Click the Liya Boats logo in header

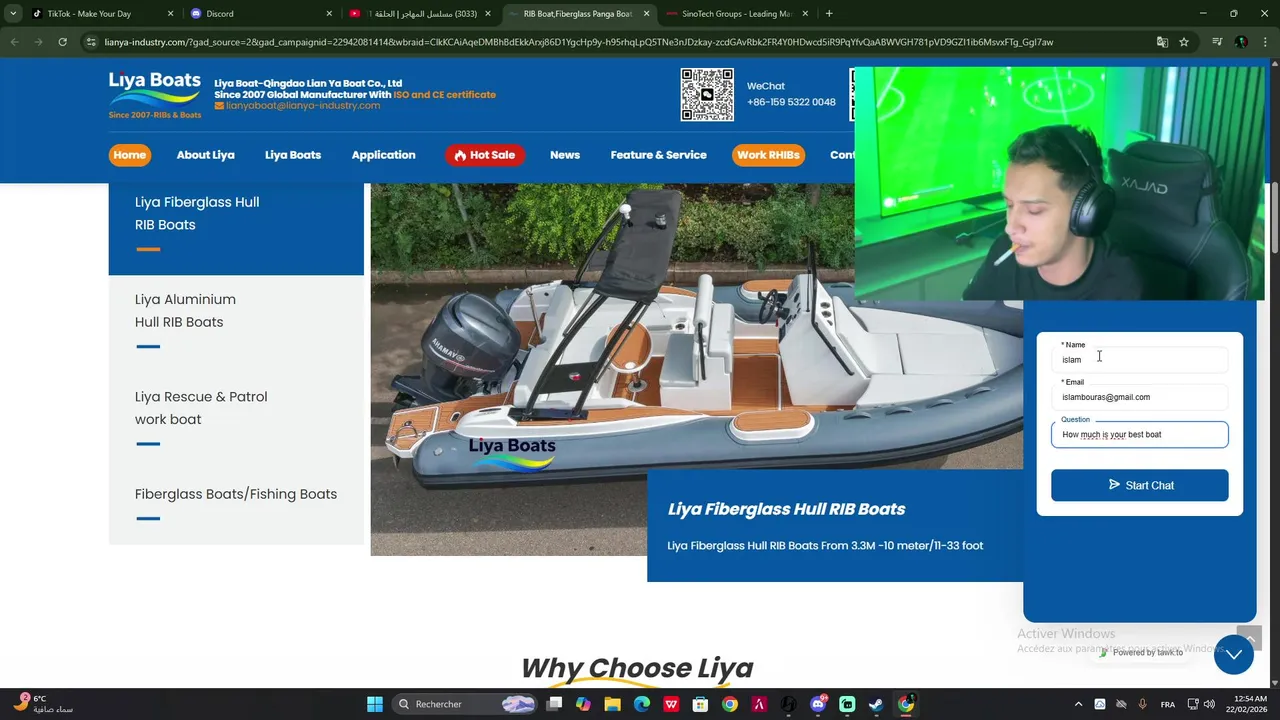click(155, 95)
